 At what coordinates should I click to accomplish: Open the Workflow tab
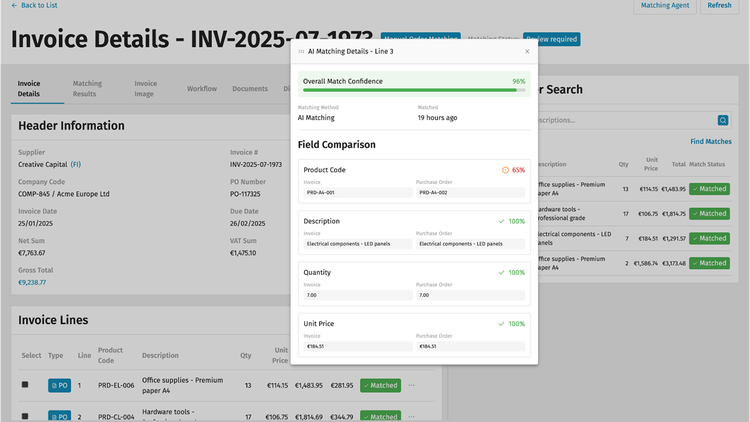pos(202,89)
